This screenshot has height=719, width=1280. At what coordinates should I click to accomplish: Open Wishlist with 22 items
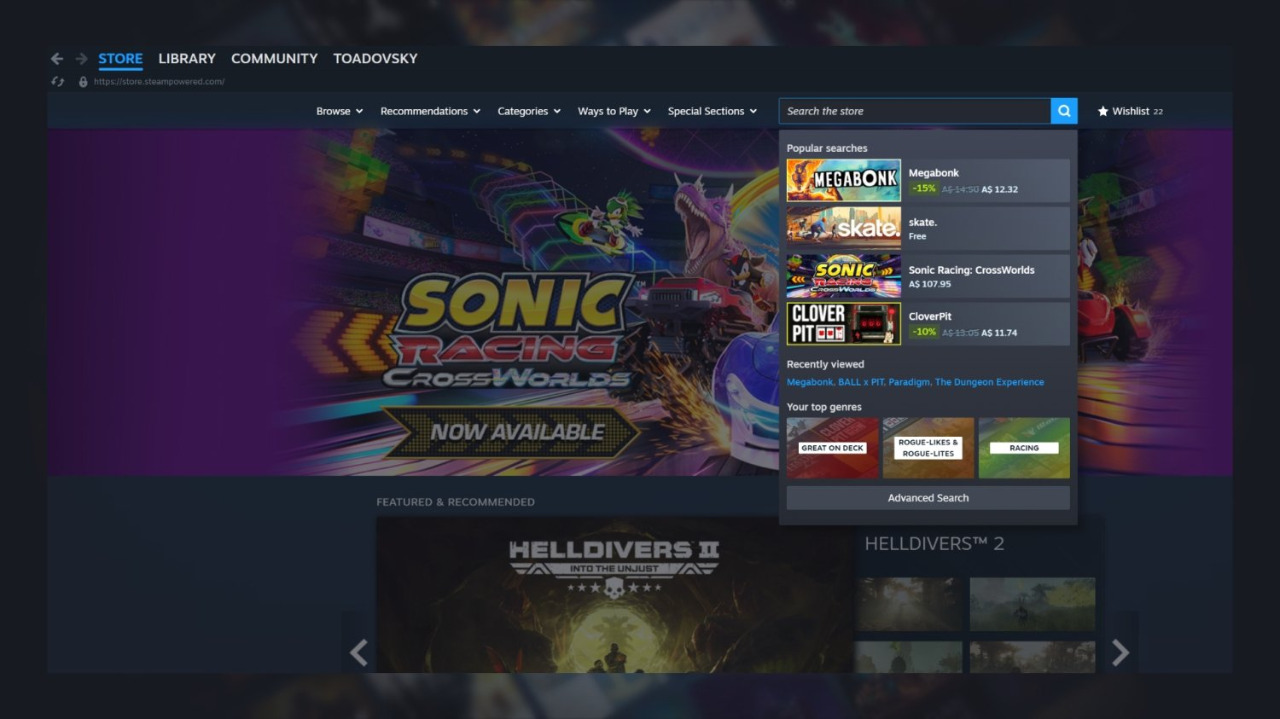(1130, 111)
